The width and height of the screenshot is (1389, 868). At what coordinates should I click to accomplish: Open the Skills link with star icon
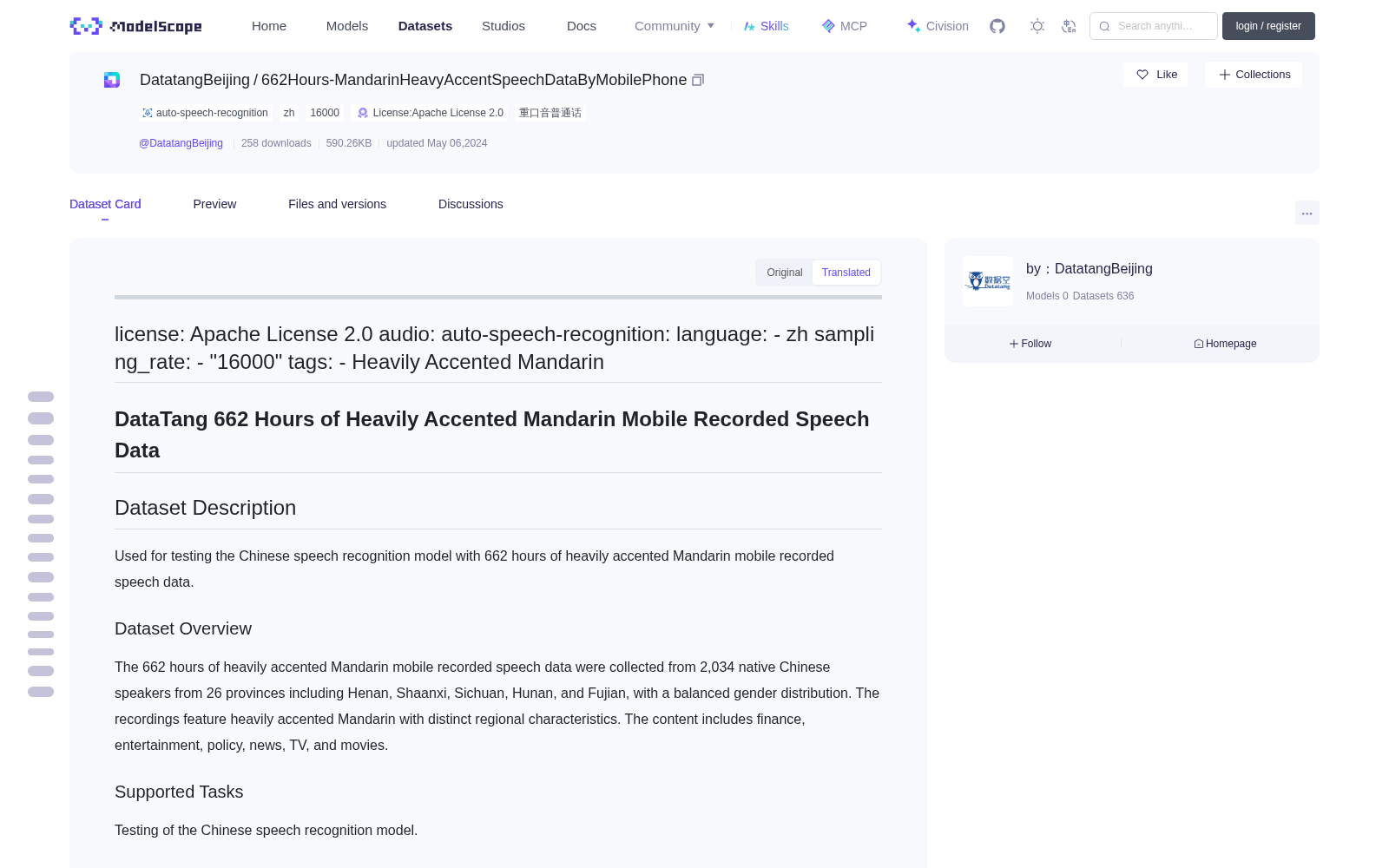[x=767, y=26]
